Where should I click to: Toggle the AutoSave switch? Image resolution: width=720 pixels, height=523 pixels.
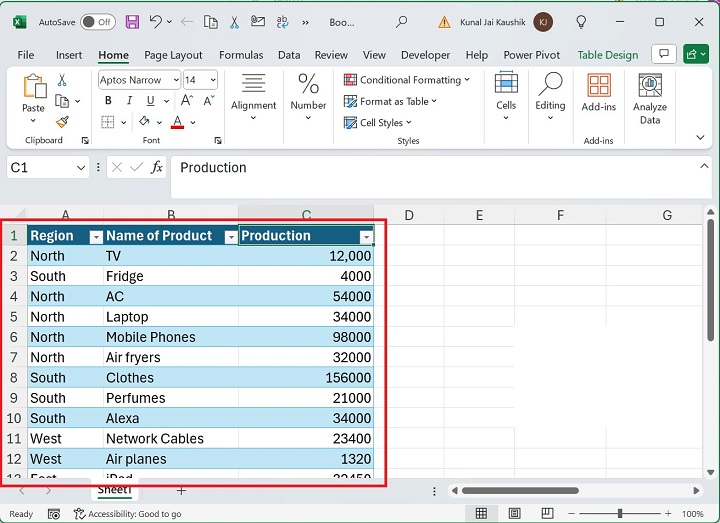tap(98, 22)
